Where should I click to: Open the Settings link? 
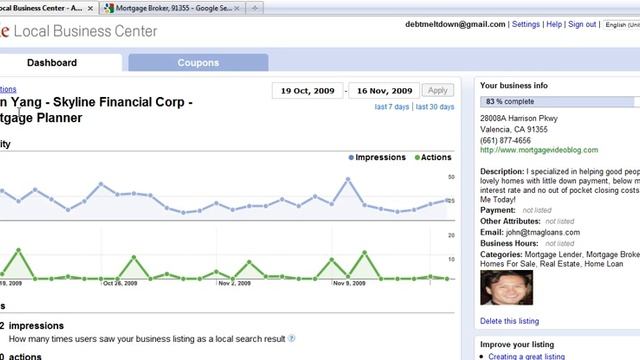coord(526,24)
